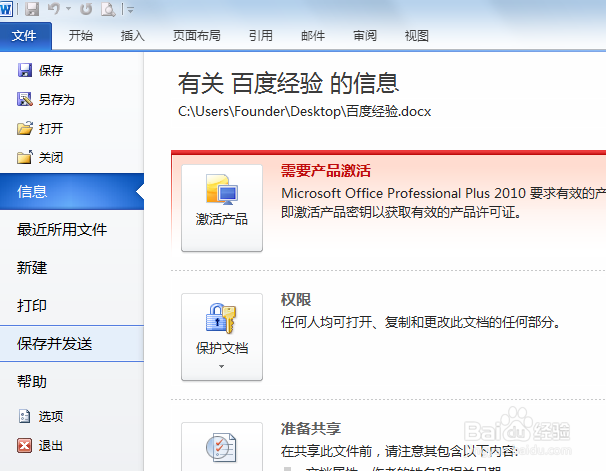The width and height of the screenshot is (606, 471).
Task: Open the Undo history dropdown arrow
Action: pyautogui.click(x=68, y=9)
